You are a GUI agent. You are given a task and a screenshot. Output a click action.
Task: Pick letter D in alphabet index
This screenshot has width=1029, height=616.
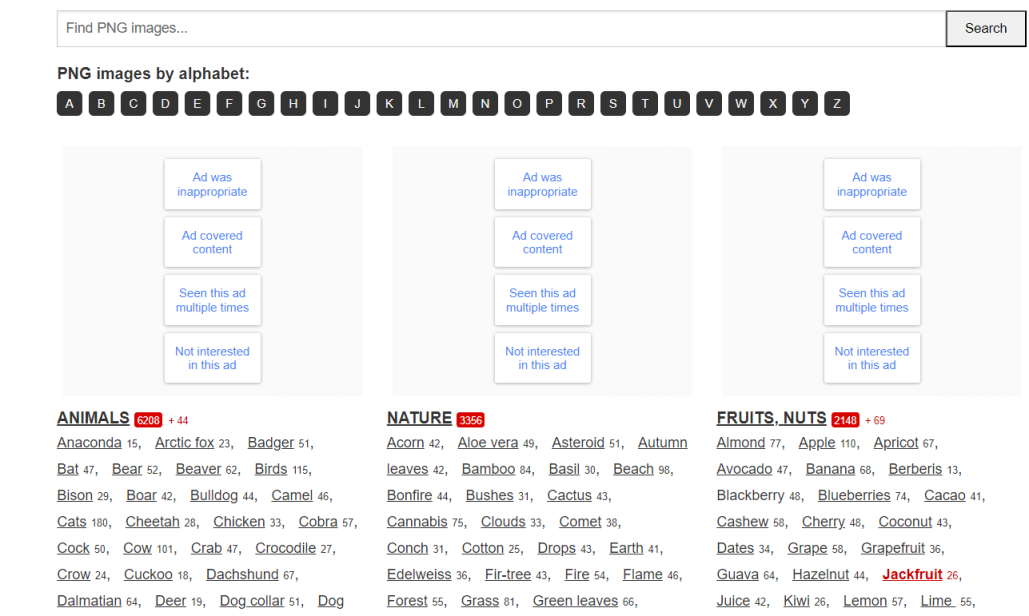coord(165,104)
